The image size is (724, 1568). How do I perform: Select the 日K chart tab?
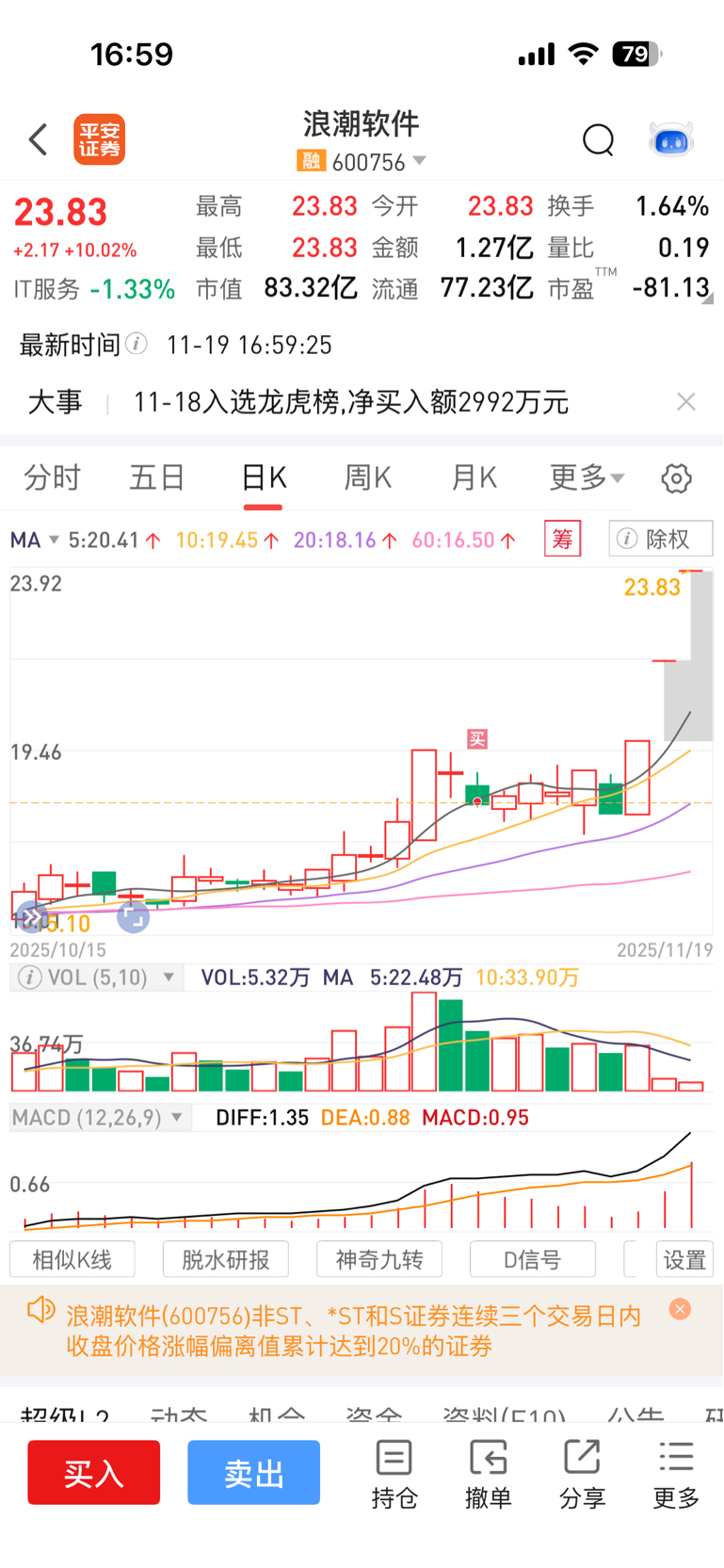coord(263,477)
